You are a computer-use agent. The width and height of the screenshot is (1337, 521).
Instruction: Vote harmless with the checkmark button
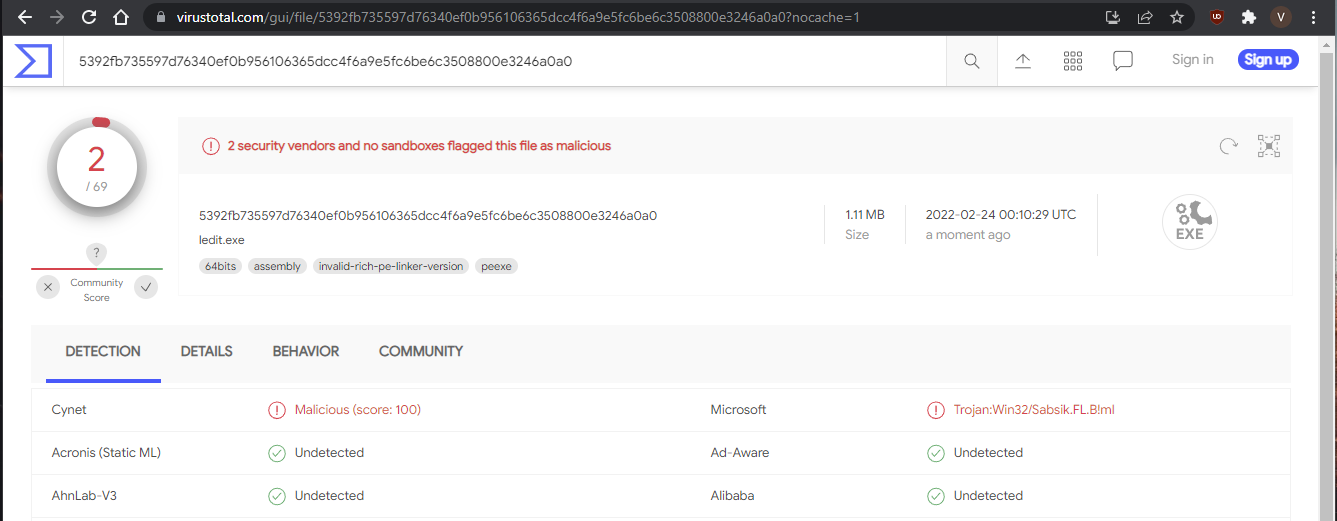pyautogui.click(x=146, y=288)
